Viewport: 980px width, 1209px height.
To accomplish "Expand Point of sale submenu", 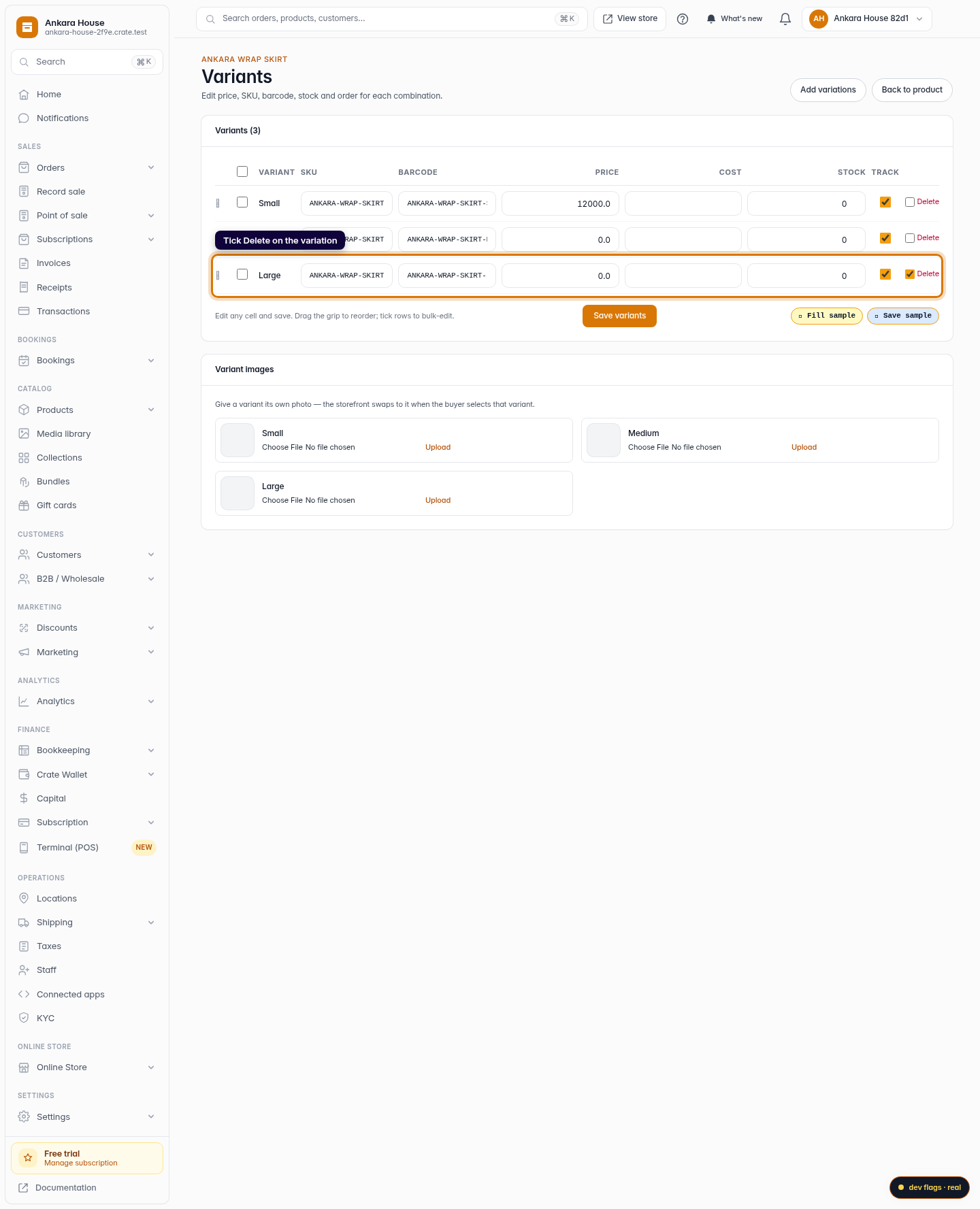I will click(x=87, y=216).
